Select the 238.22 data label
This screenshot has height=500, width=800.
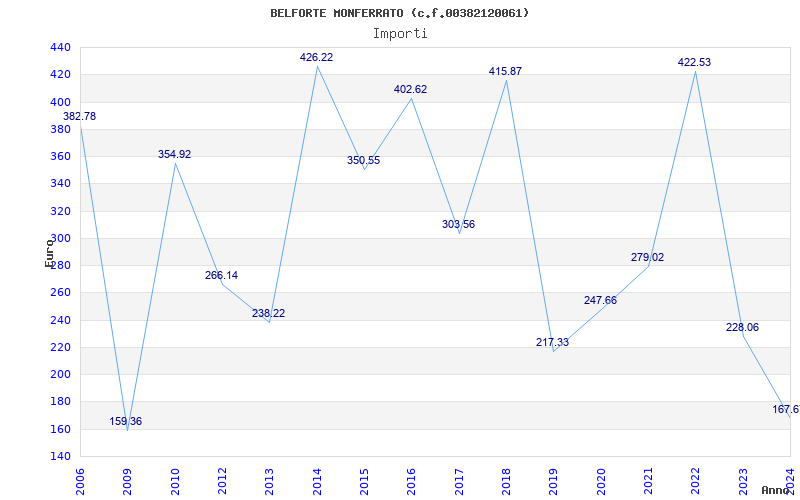[268, 313]
